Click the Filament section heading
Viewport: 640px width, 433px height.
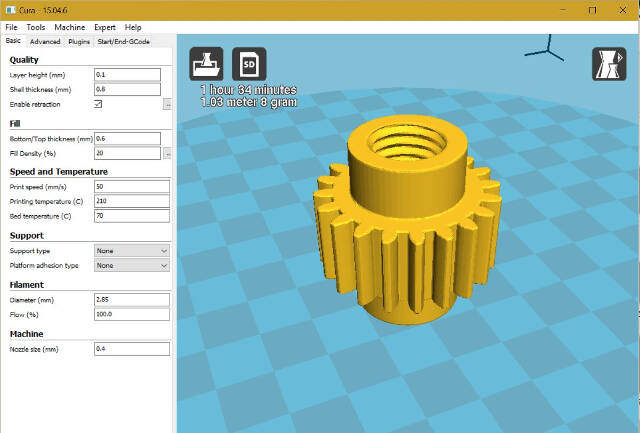point(27,285)
